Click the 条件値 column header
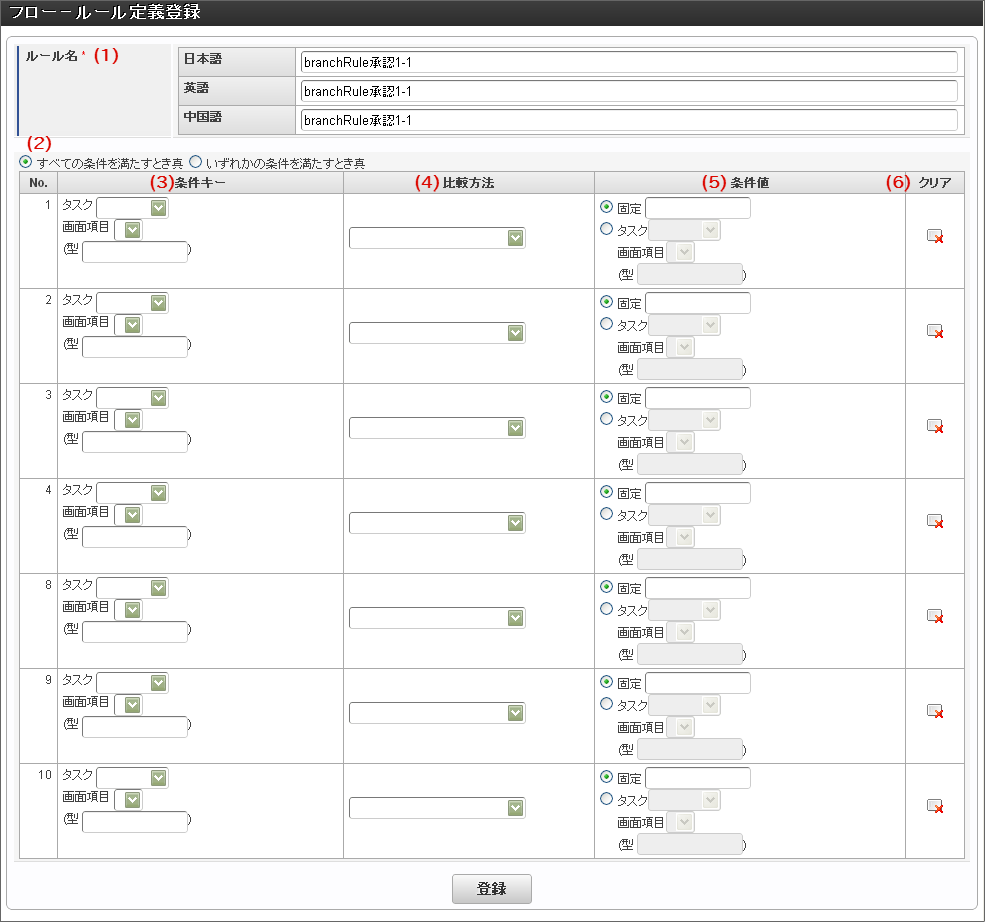The image size is (985, 922). [749, 183]
